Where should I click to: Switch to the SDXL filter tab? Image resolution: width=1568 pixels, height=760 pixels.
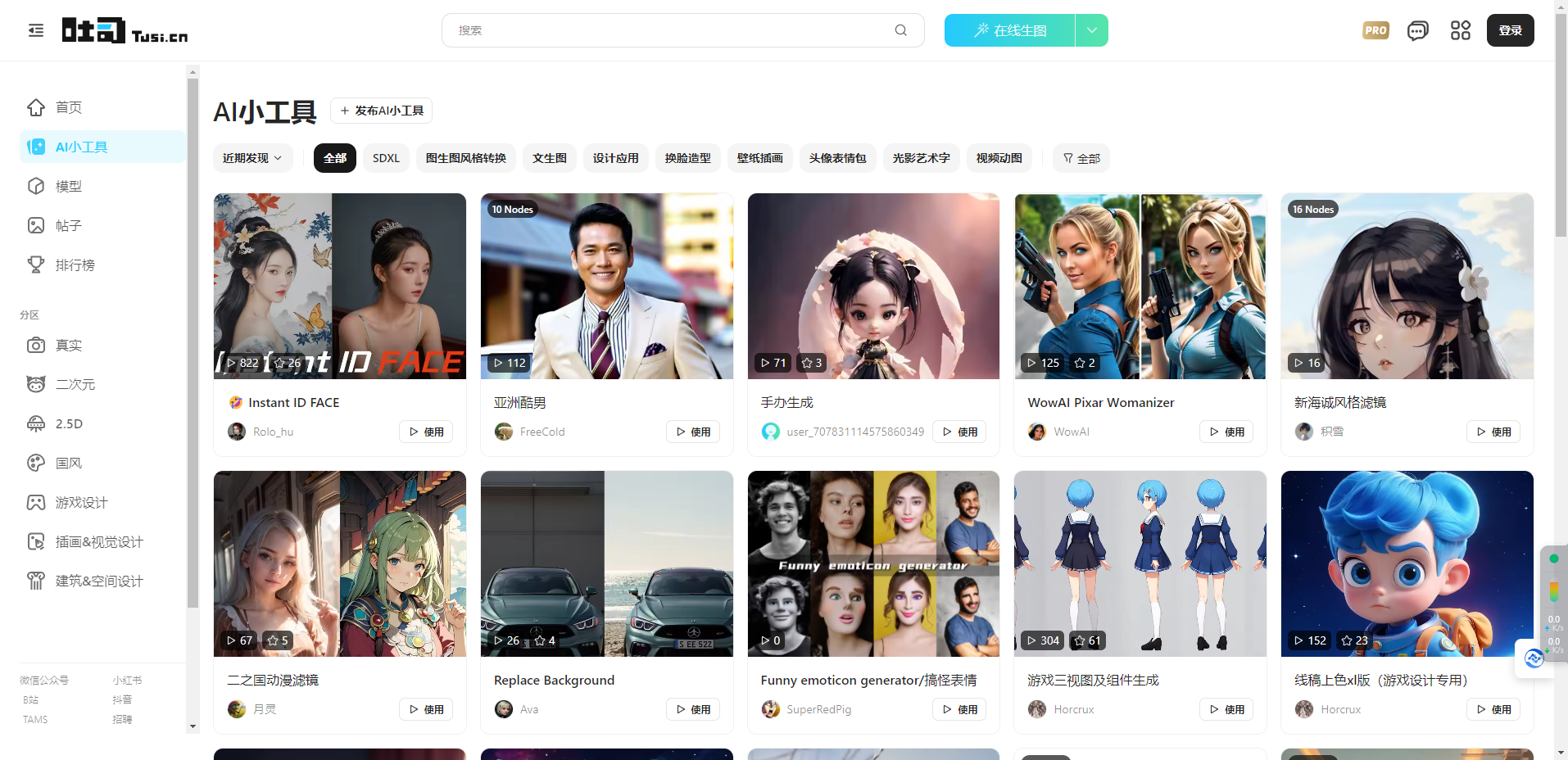pos(385,158)
